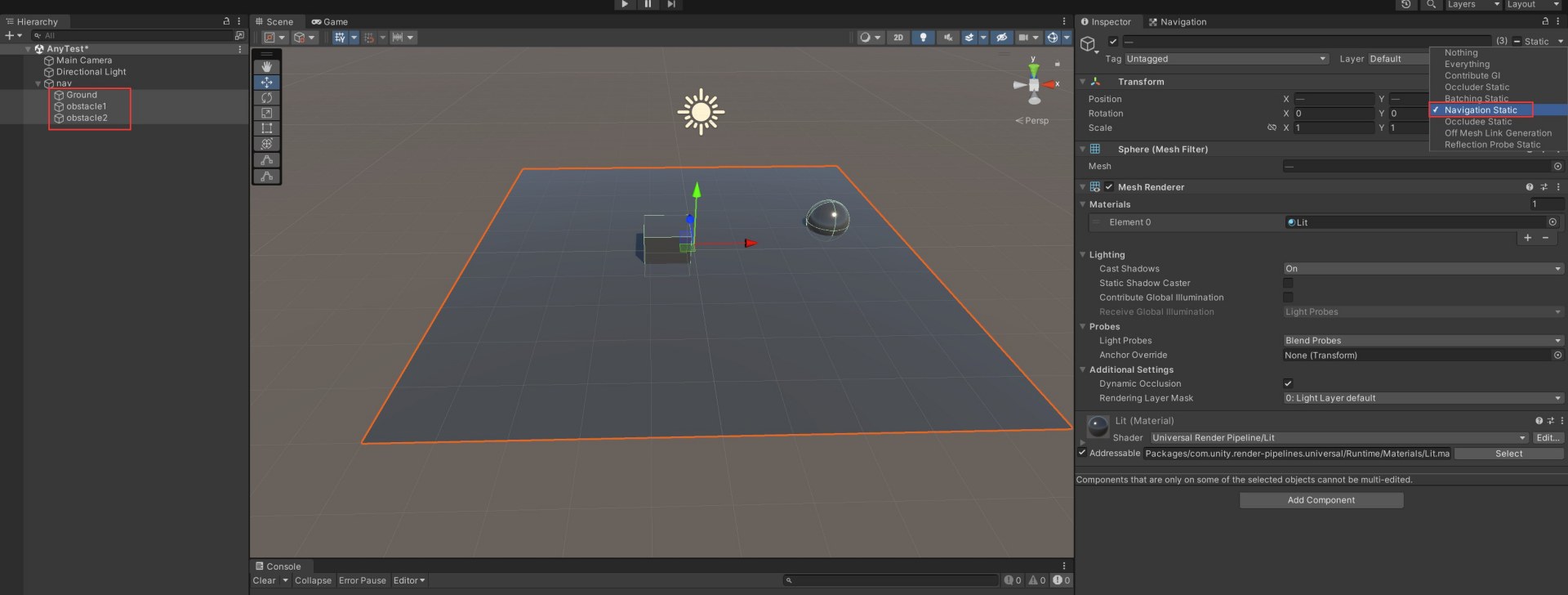
Task: Click the Clear console button
Action: click(x=264, y=580)
